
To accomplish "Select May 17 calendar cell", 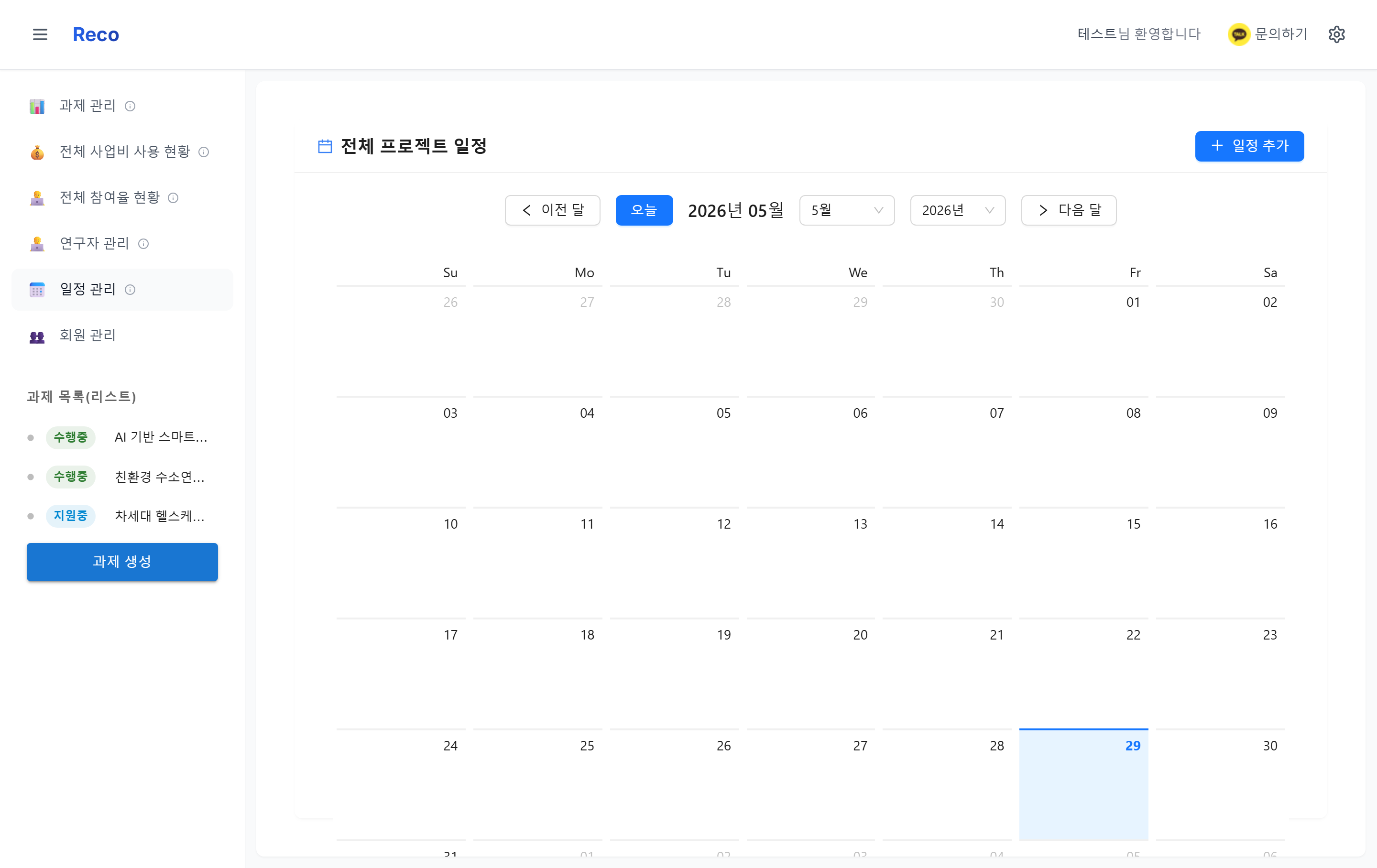I will click(x=401, y=673).
